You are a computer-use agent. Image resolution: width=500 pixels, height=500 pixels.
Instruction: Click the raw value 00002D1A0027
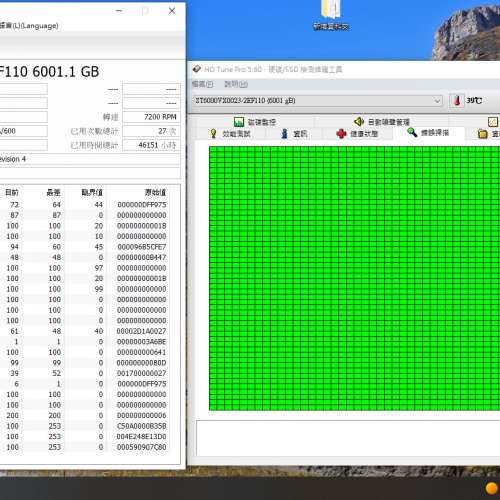click(x=141, y=331)
